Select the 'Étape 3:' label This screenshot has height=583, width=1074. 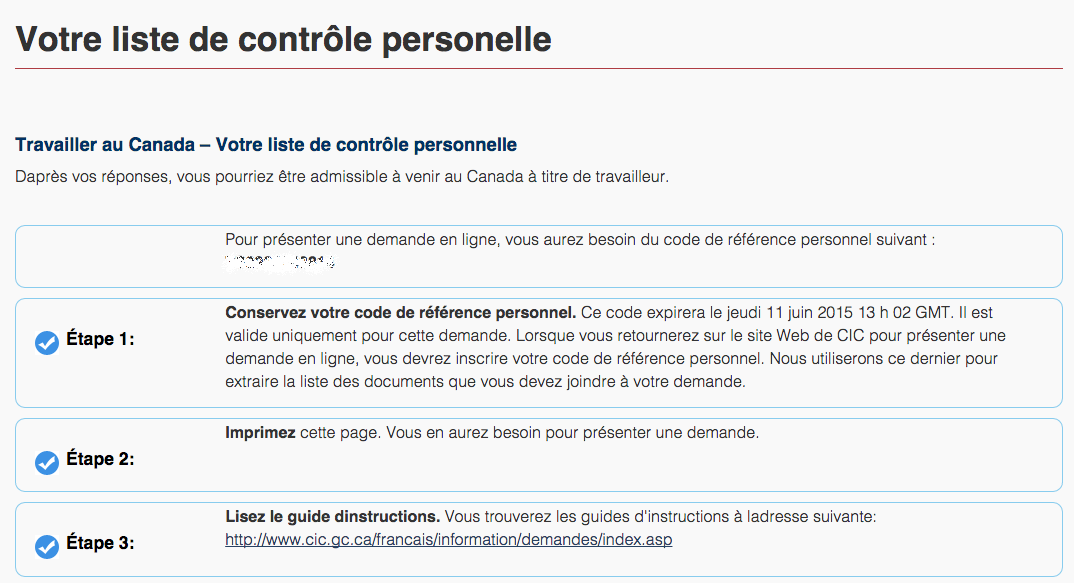(100, 543)
